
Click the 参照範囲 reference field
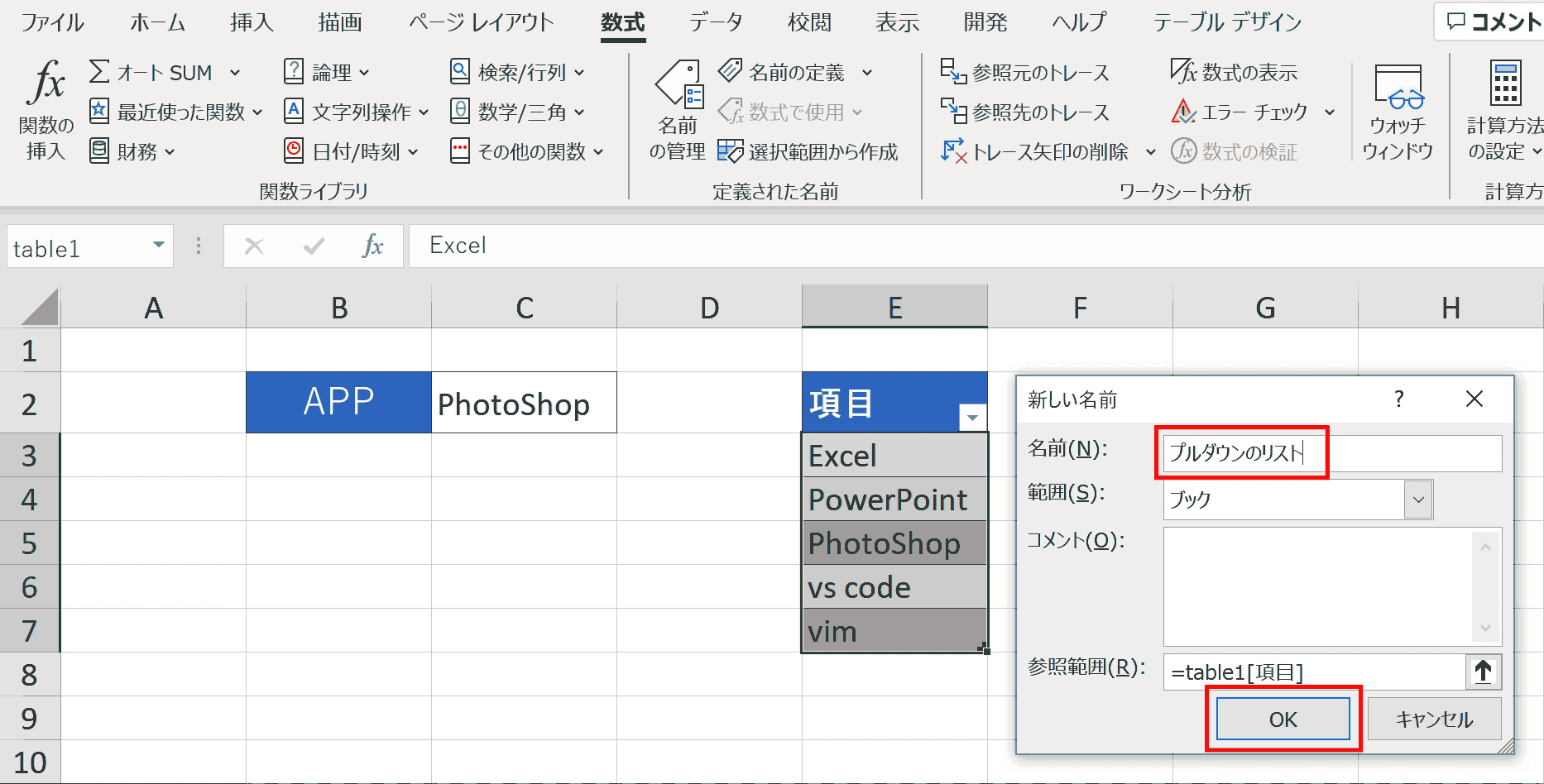click(1314, 672)
